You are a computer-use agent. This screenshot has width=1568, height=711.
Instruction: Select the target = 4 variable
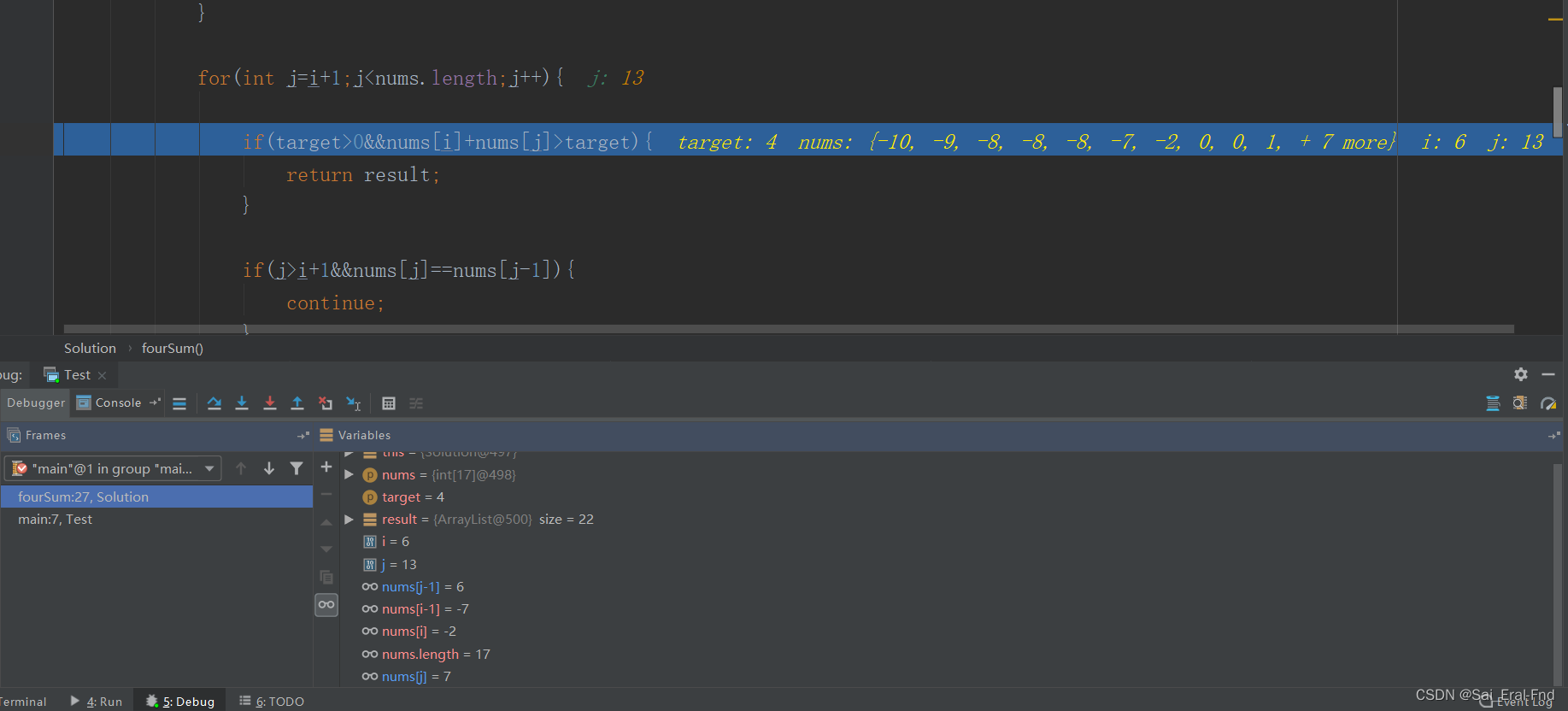tap(413, 497)
